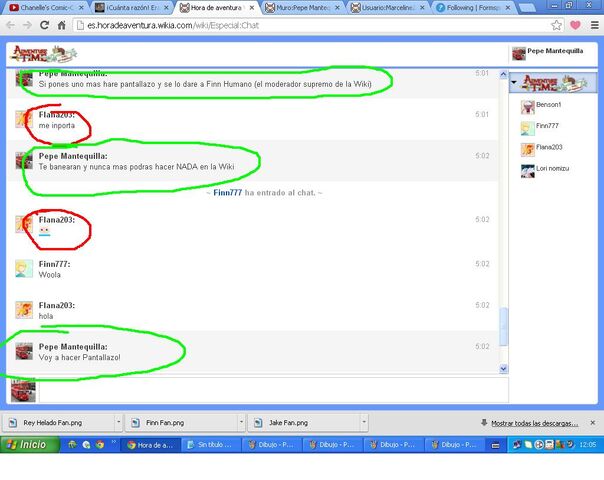The image size is (604, 480).
Task: Open Flana203 avatar in user list
Action: (528, 150)
